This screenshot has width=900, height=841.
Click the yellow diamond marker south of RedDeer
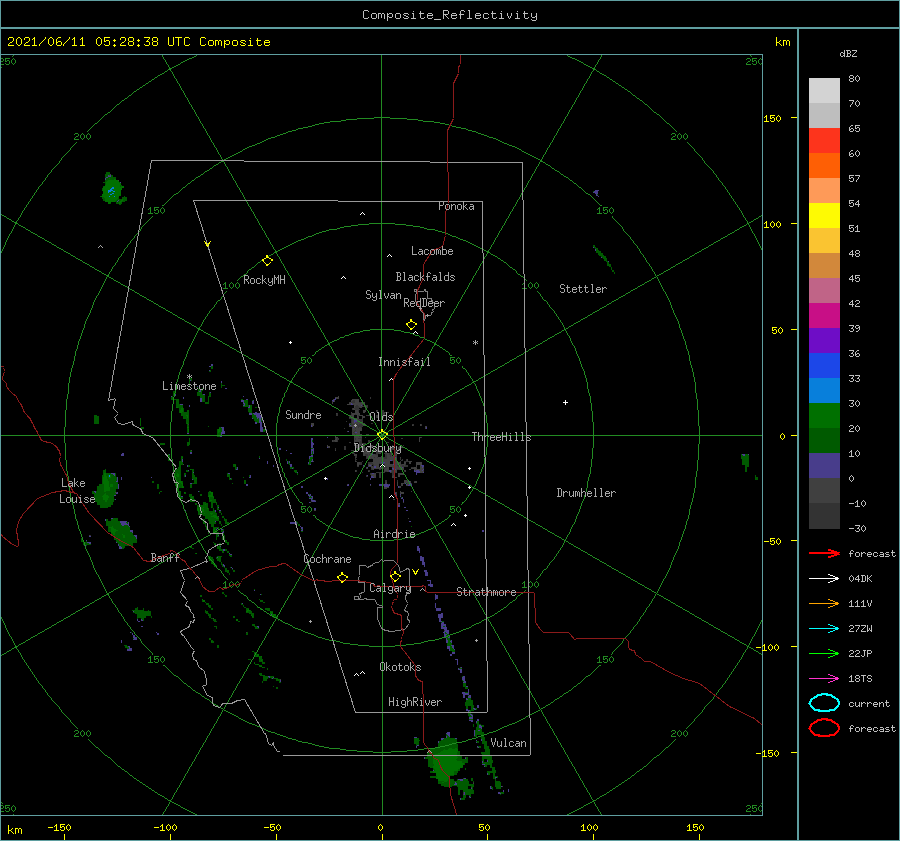pos(411,324)
